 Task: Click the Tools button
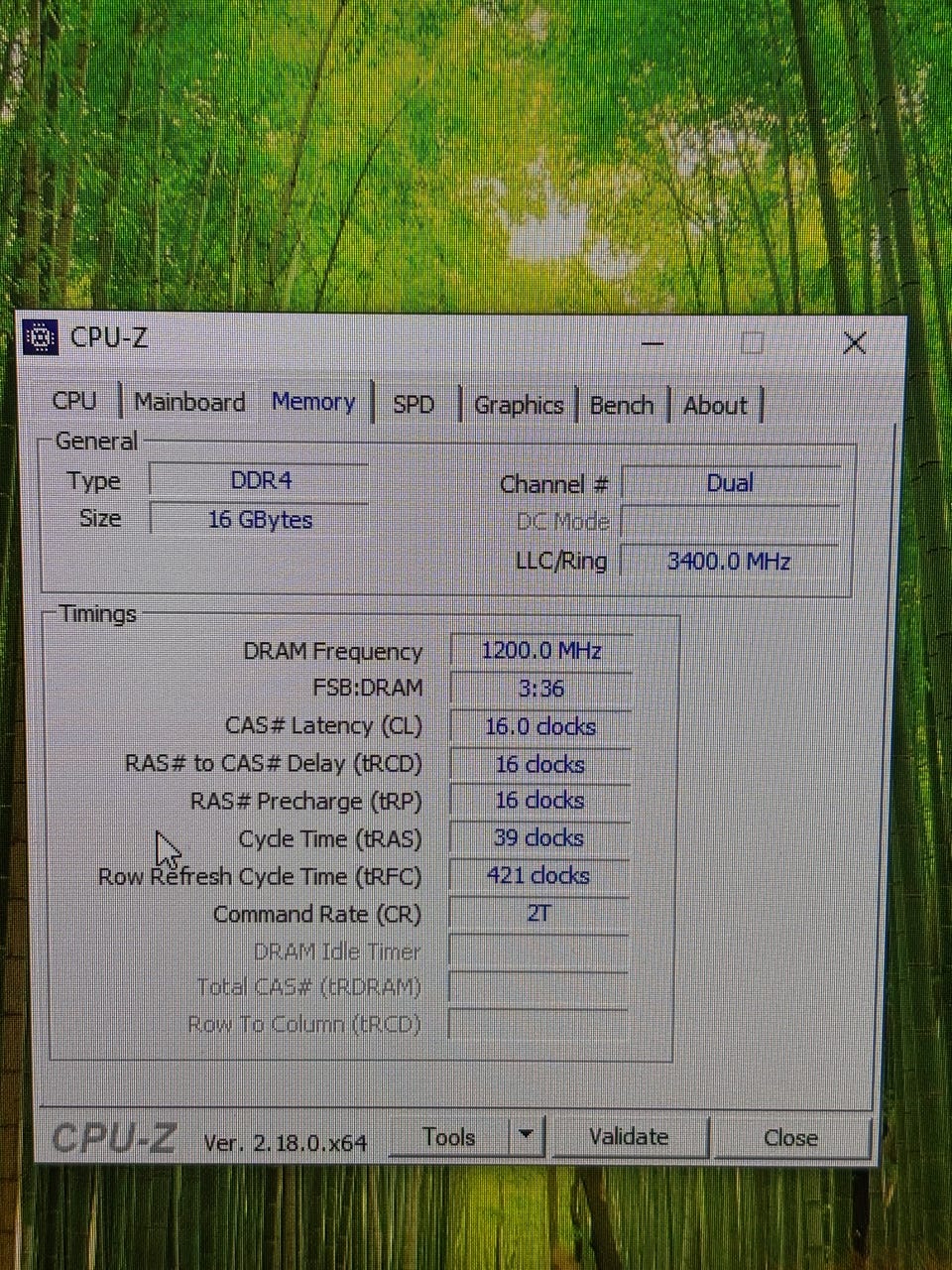(x=449, y=1137)
